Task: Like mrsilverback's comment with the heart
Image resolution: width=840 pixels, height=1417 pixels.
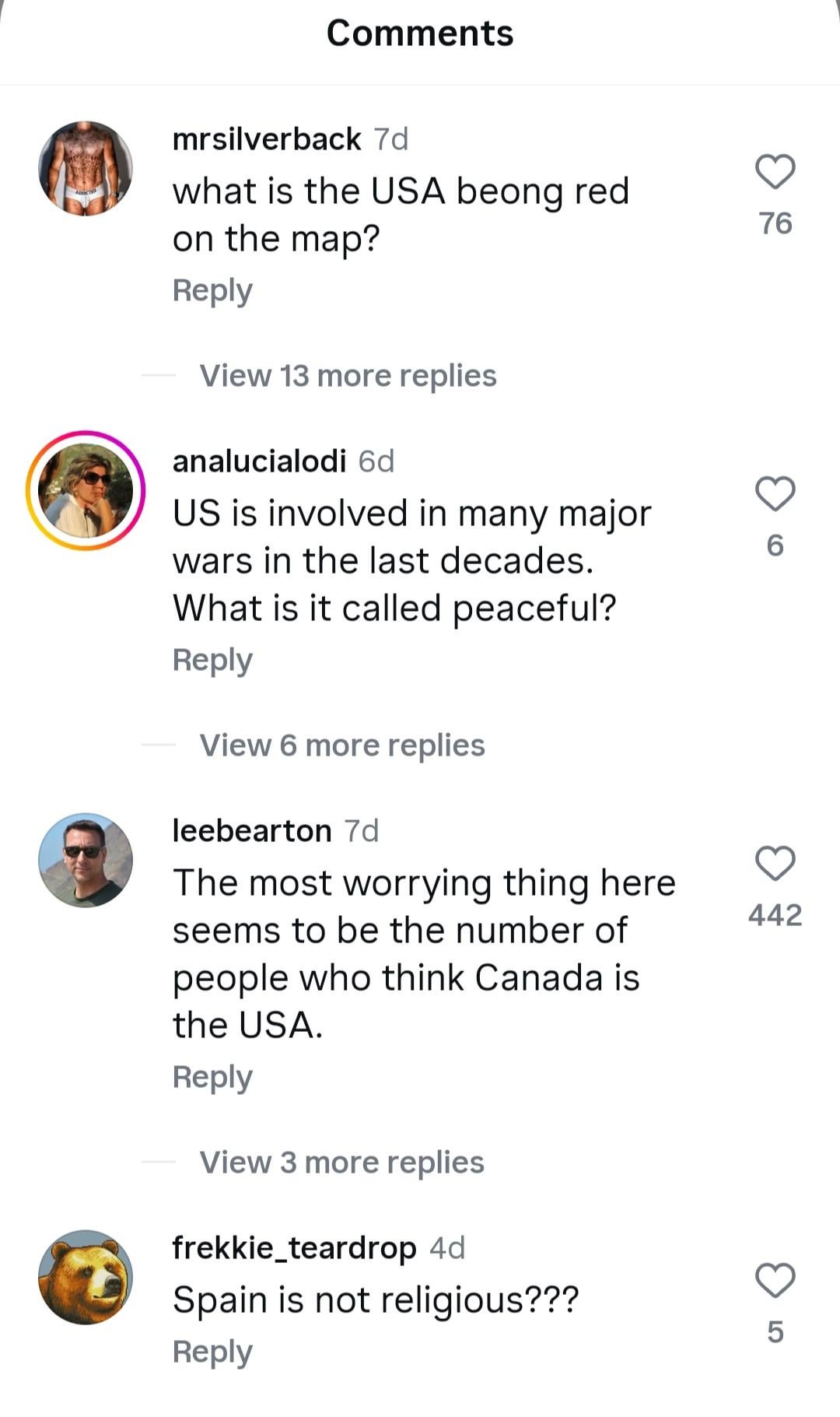Action: click(775, 172)
